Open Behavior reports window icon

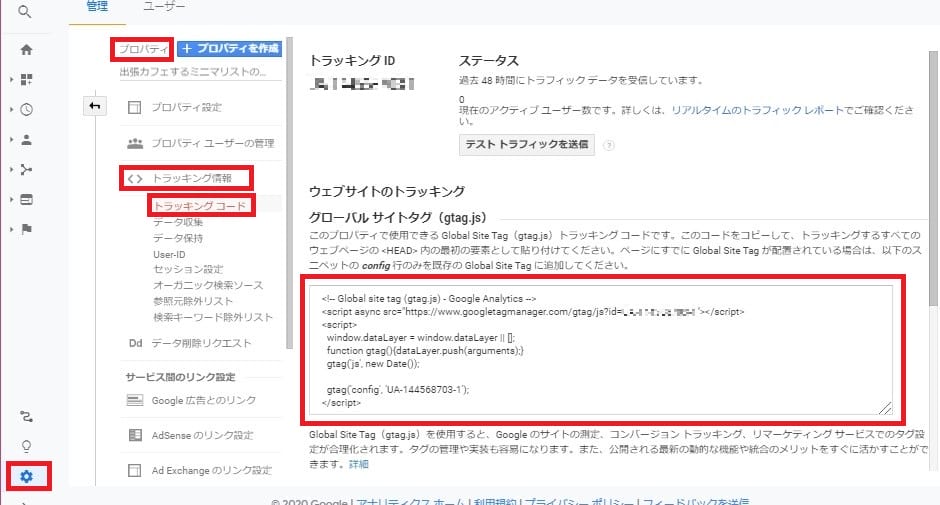tap(26, 200)
